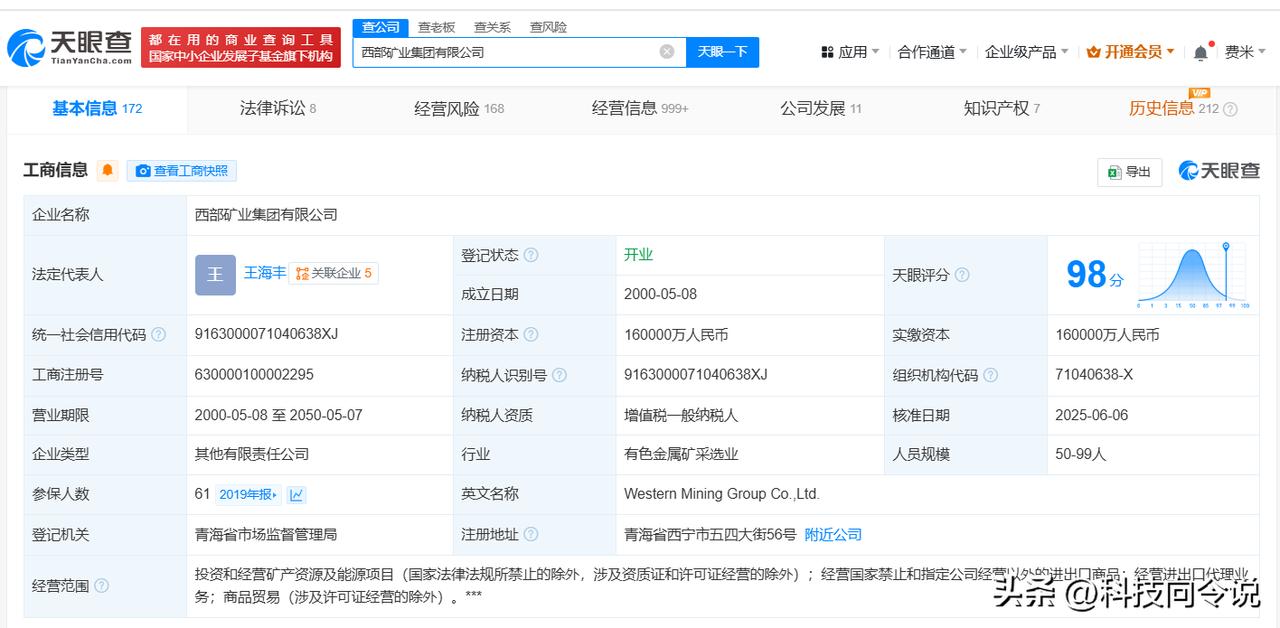Click help icon next to 天眼评分
1280x628 pixels.
[x=962, y=275]
